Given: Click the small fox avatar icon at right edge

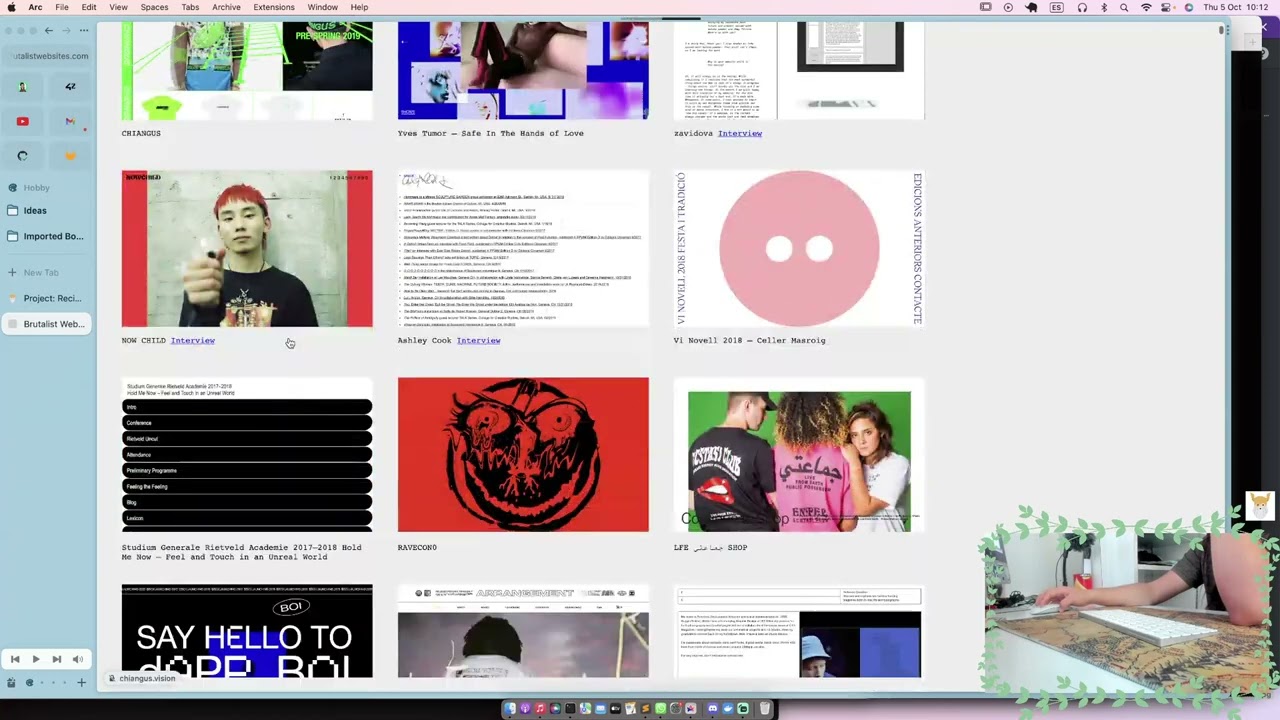Looking at the screenshot, I should (x=1259, y=505).
